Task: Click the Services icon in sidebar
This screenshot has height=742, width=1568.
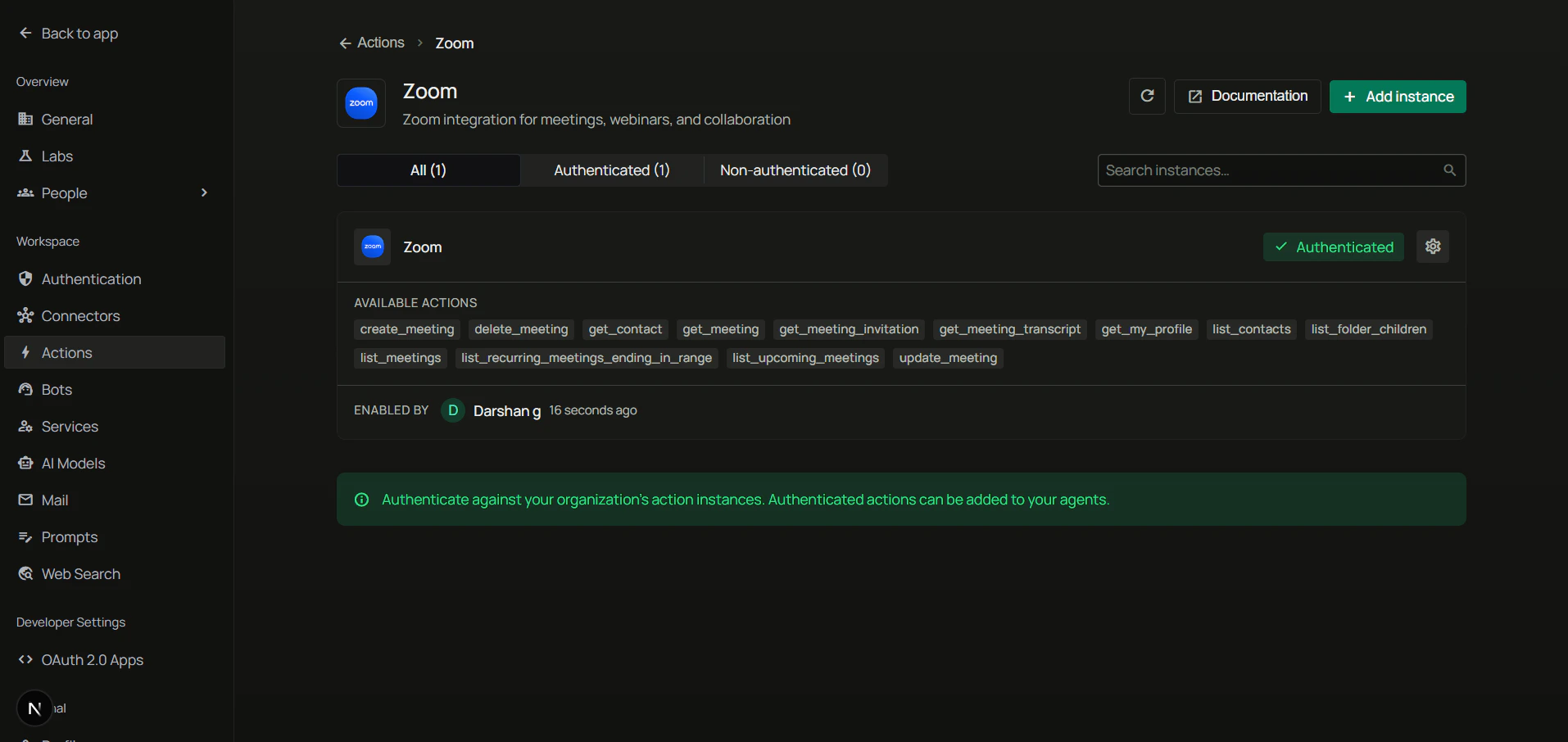Action: click(x=25, y=426)
